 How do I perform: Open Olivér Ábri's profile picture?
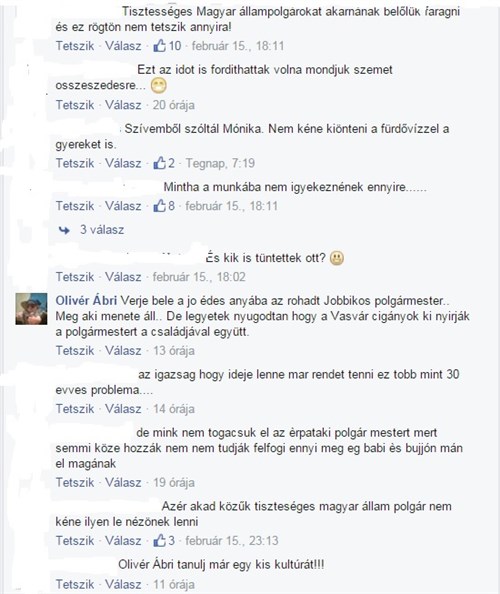click(x=31, y=309)
